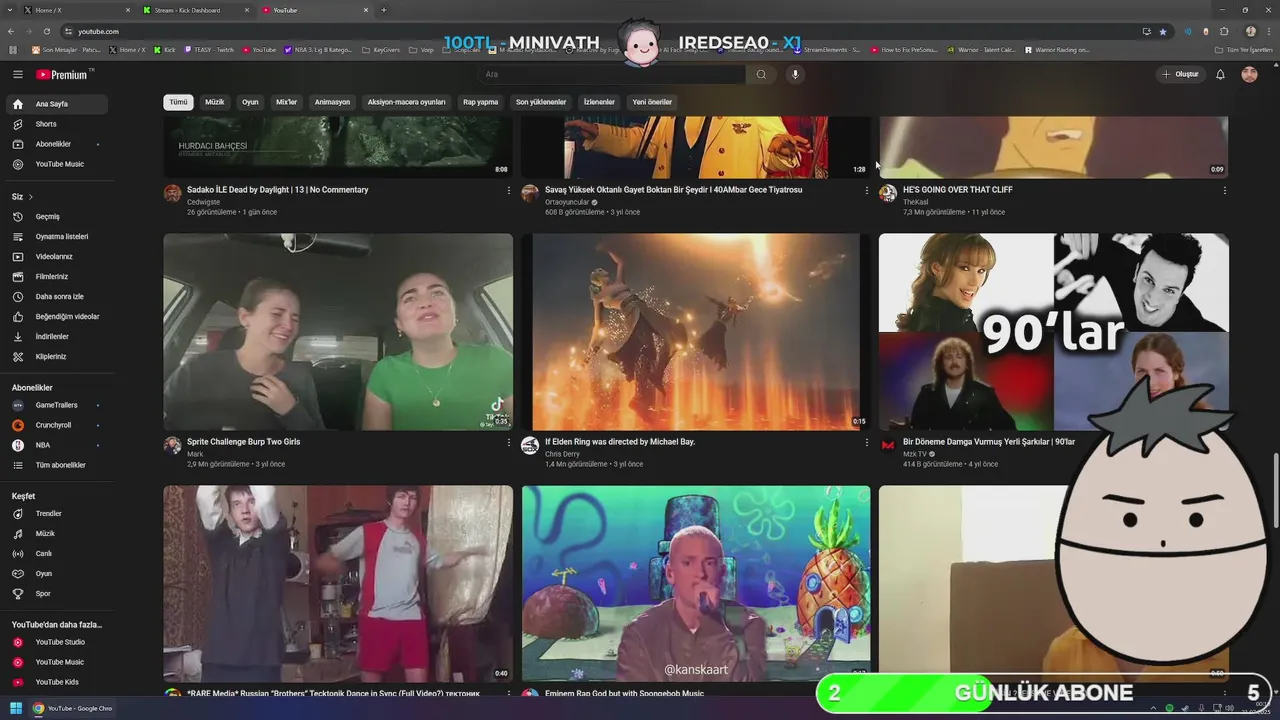
Task: Switch to Home / X browser tab
Action: pyautogui.click(x=75, y=10)
